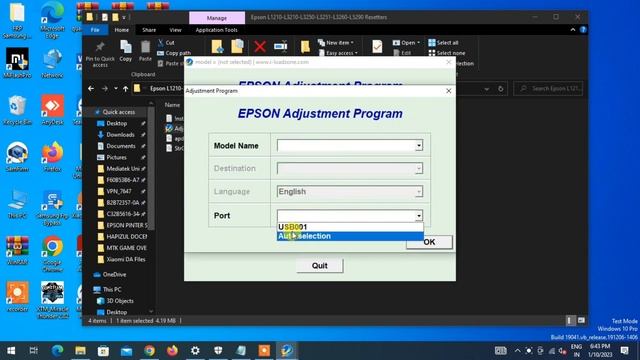Open the Application Tools tab
Screen dimensions: 640x360
tap(216, 30)
